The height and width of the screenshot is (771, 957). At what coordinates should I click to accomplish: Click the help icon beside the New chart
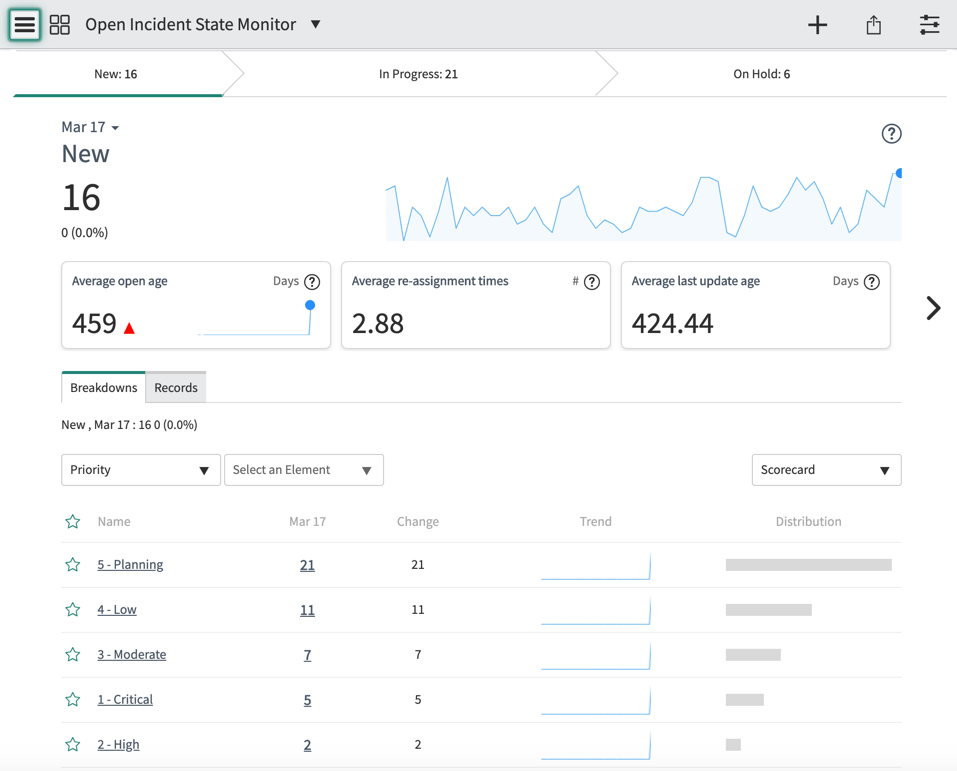tap(891, 134)
